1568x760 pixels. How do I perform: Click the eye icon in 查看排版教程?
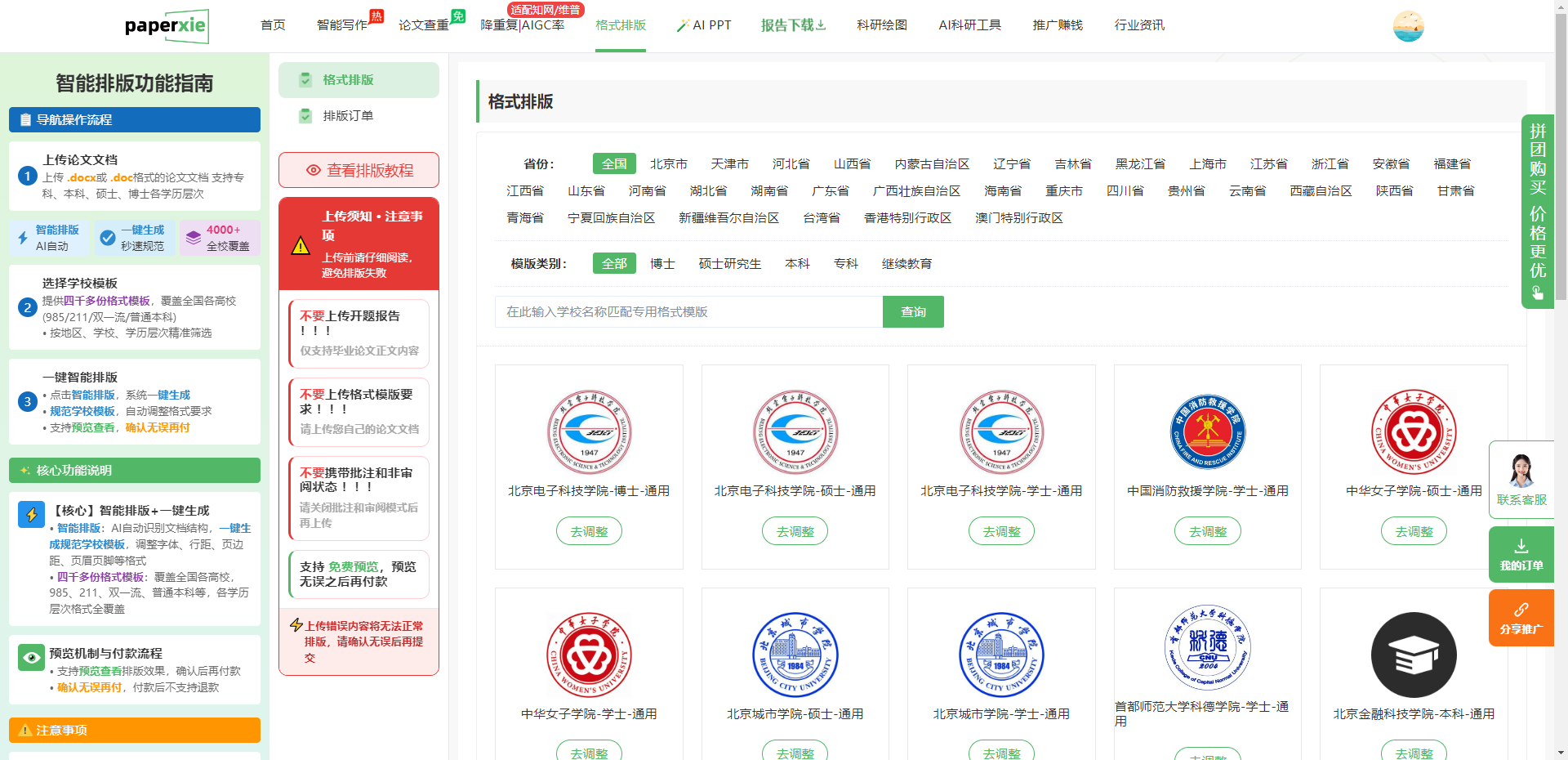(314, 170)
